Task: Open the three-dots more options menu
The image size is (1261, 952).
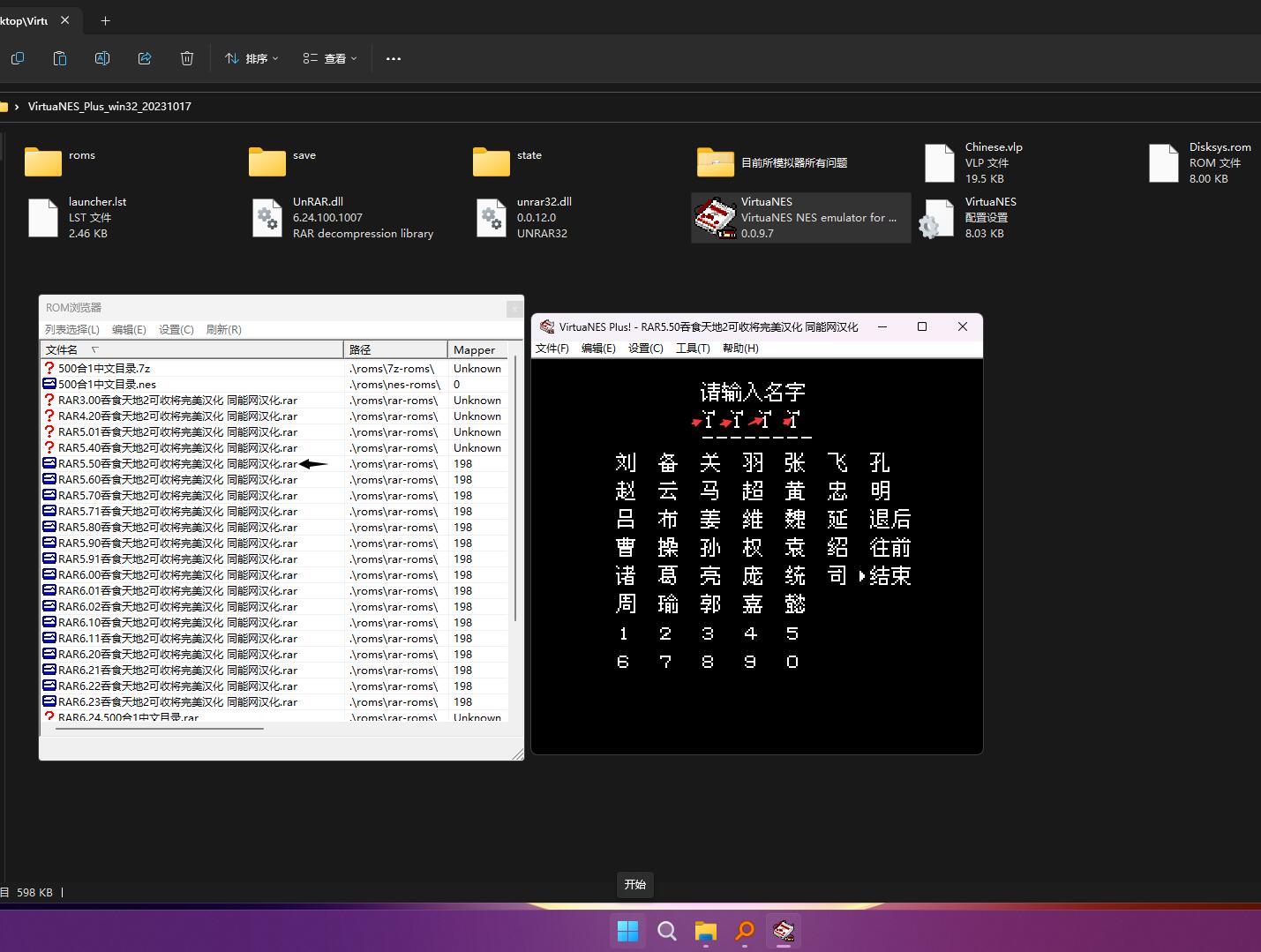Action: (x=394, y=58)
